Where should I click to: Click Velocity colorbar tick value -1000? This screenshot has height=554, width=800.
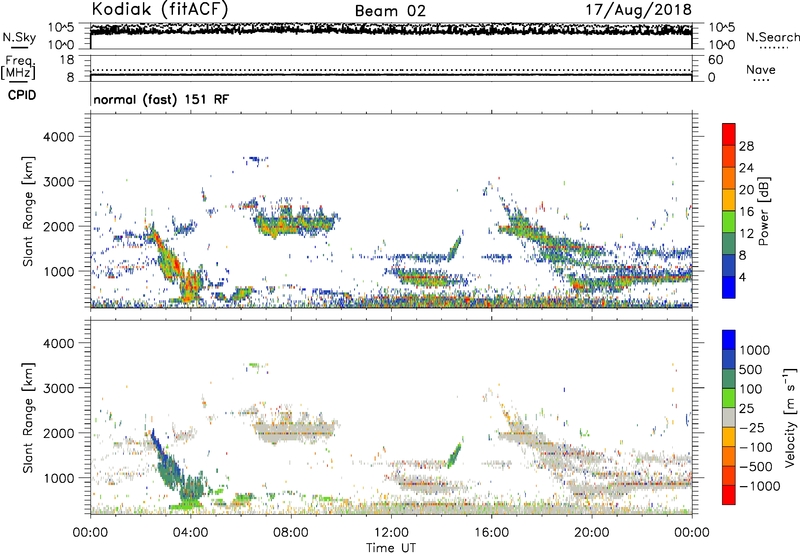pyautogui.click(x=759, y=486)
